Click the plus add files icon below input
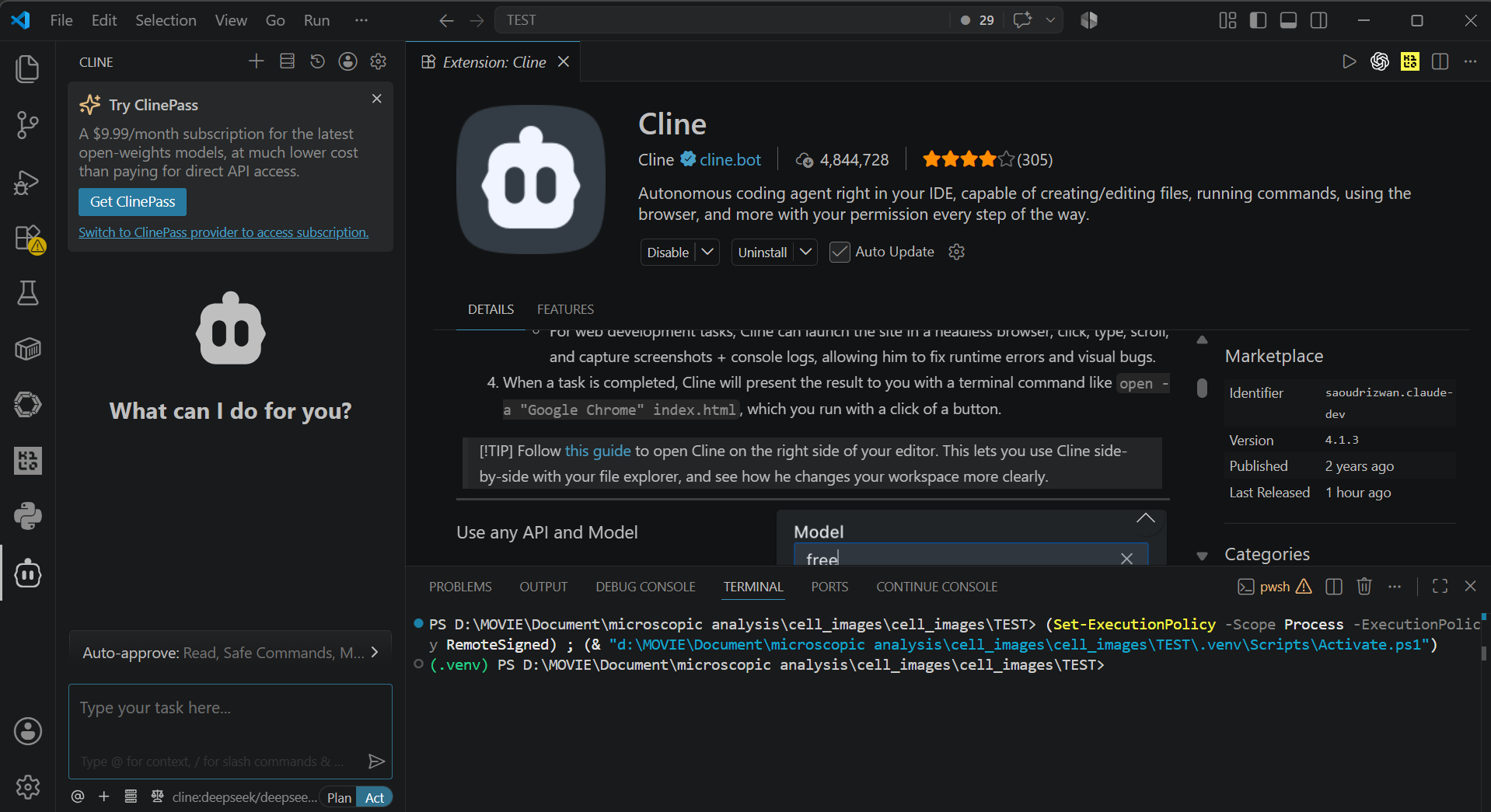This screenshot has height=812, width=1491. (103, 797)
